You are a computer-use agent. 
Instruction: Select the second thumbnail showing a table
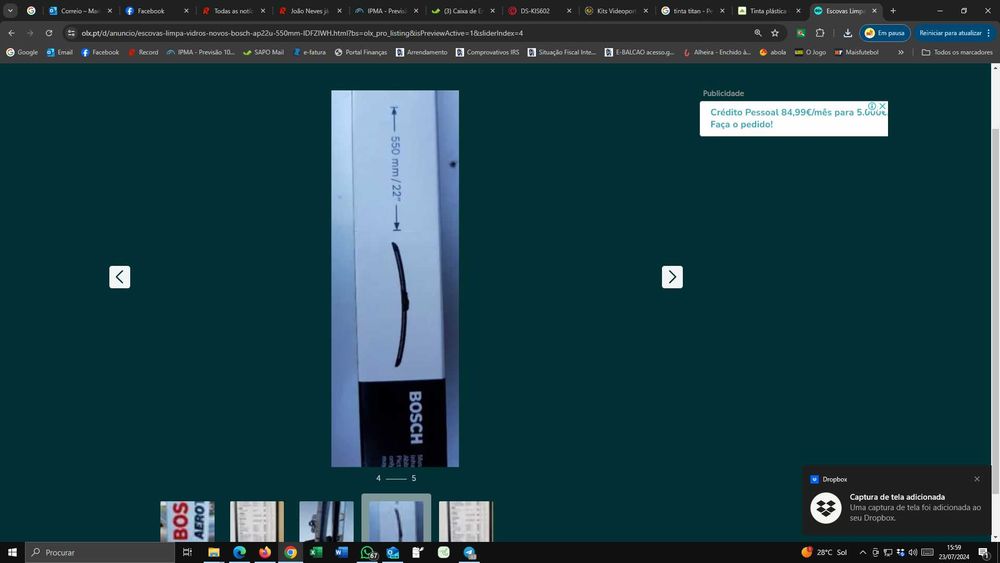click(256, 521)
